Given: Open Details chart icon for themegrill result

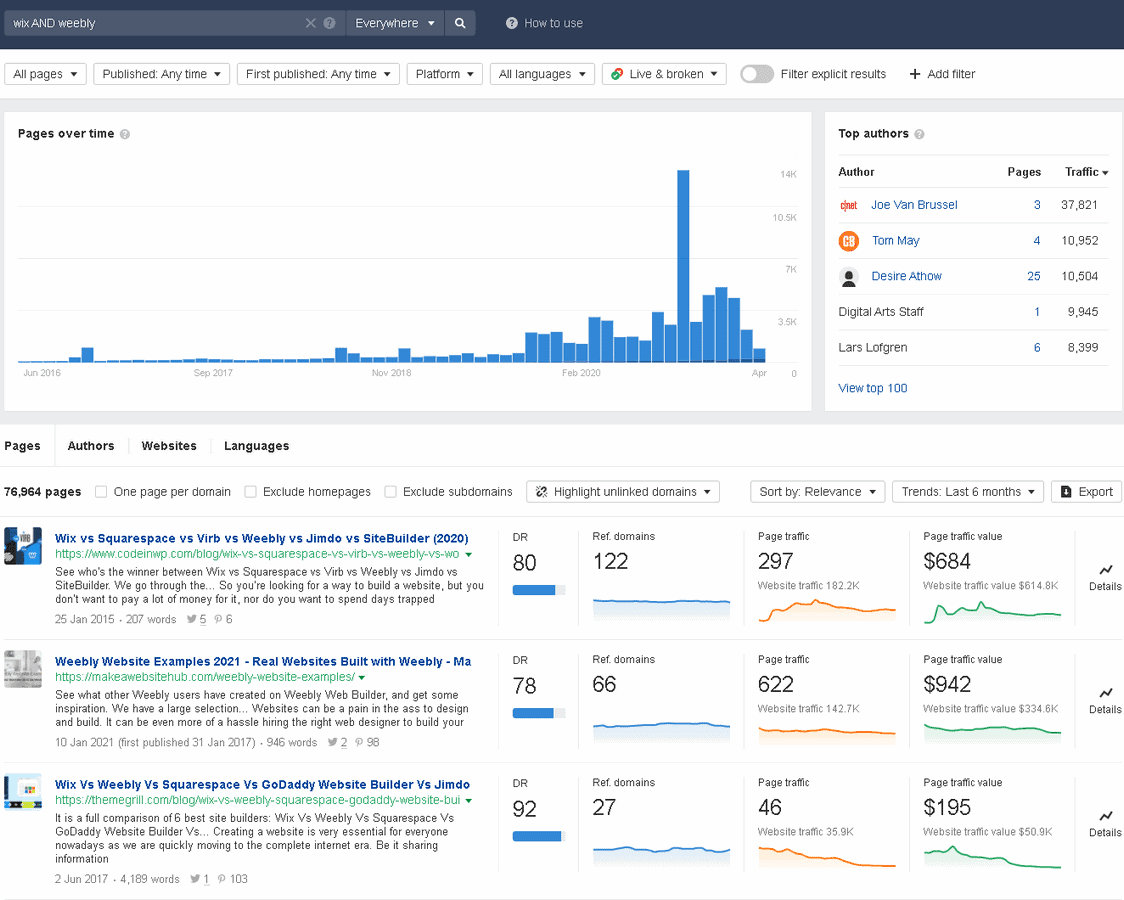Looking at the screenshot, I should tap(1106, 816).
